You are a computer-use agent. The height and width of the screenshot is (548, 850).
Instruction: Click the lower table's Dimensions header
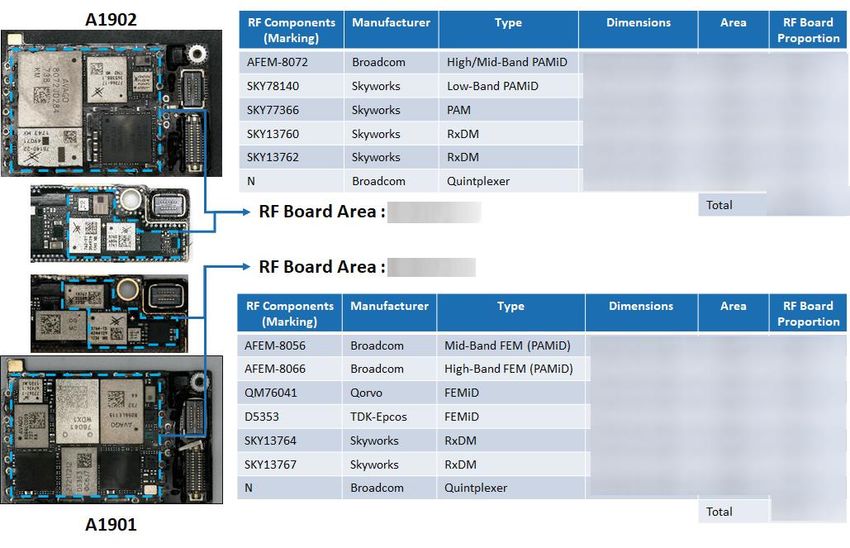(641, 313)
